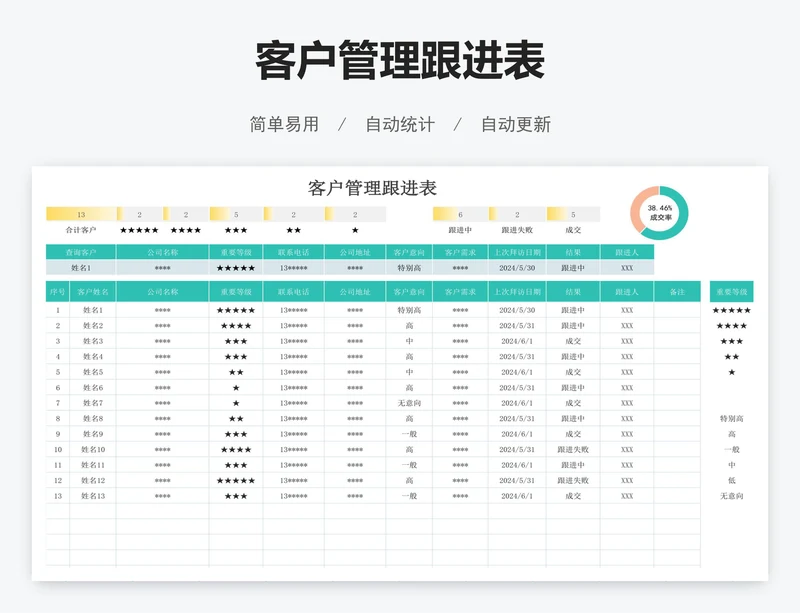Select the 跟进失败 label in the summary strip
This screenshot has height=613, width=800.
(x=517, y=230)
